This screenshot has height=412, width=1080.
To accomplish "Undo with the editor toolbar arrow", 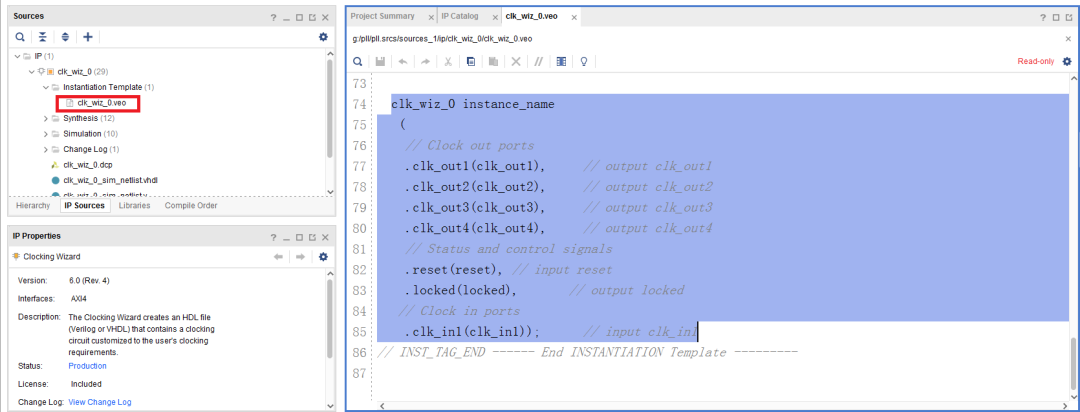I will [403, 61].
